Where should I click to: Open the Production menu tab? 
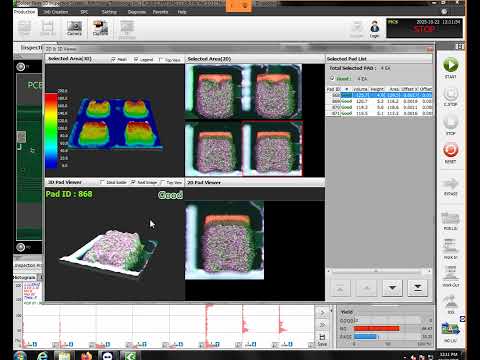point(25,12)
